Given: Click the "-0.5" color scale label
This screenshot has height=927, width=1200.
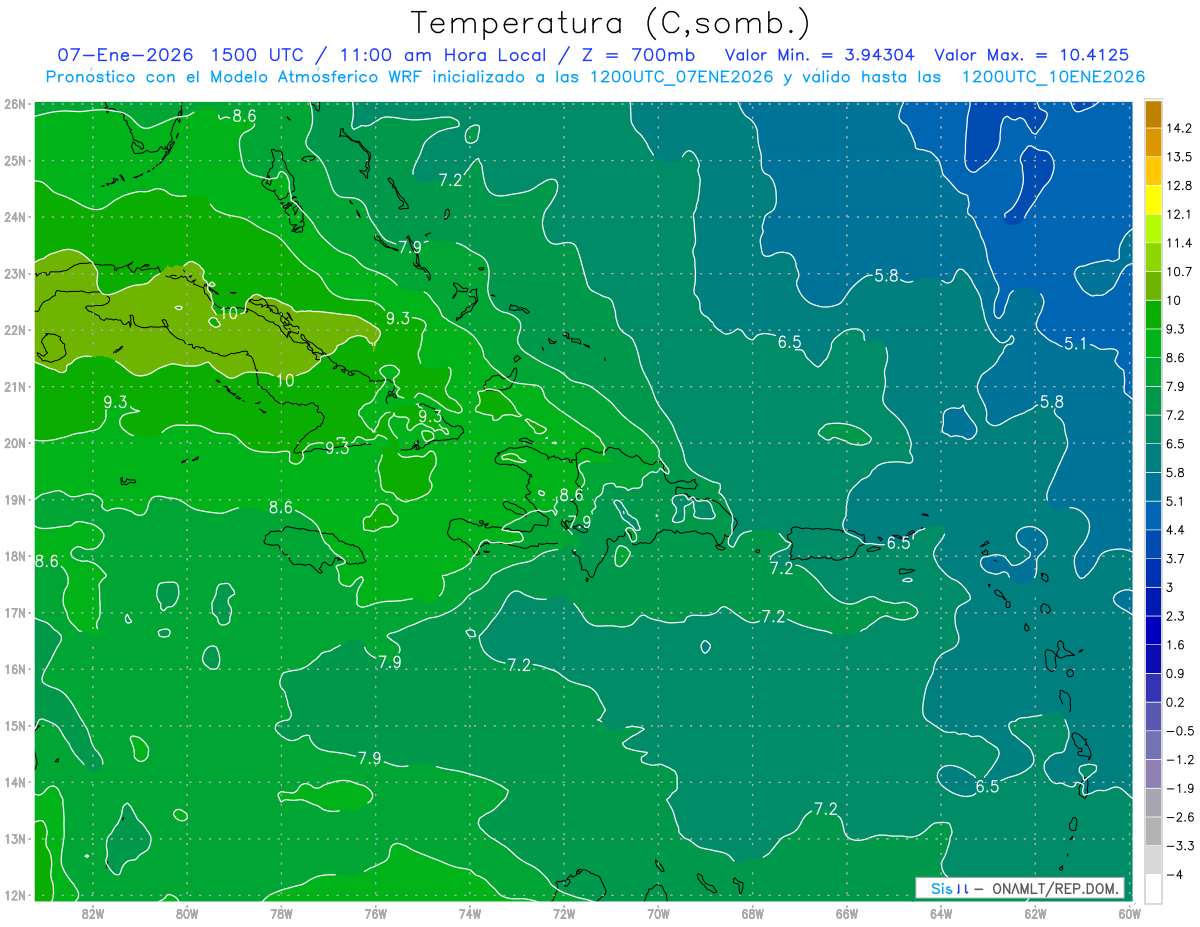Looking at the screenshot, I should 1180,731.
